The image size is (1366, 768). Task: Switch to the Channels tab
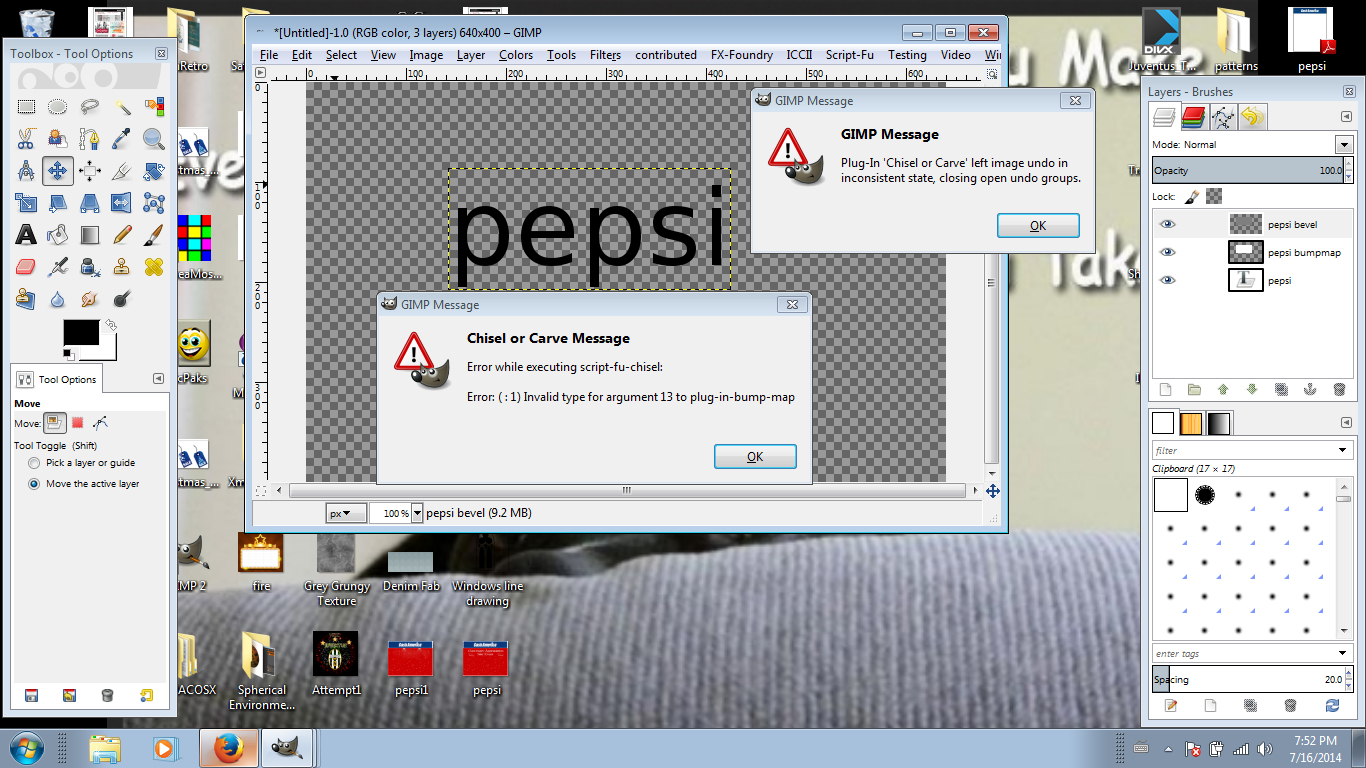1193,118
